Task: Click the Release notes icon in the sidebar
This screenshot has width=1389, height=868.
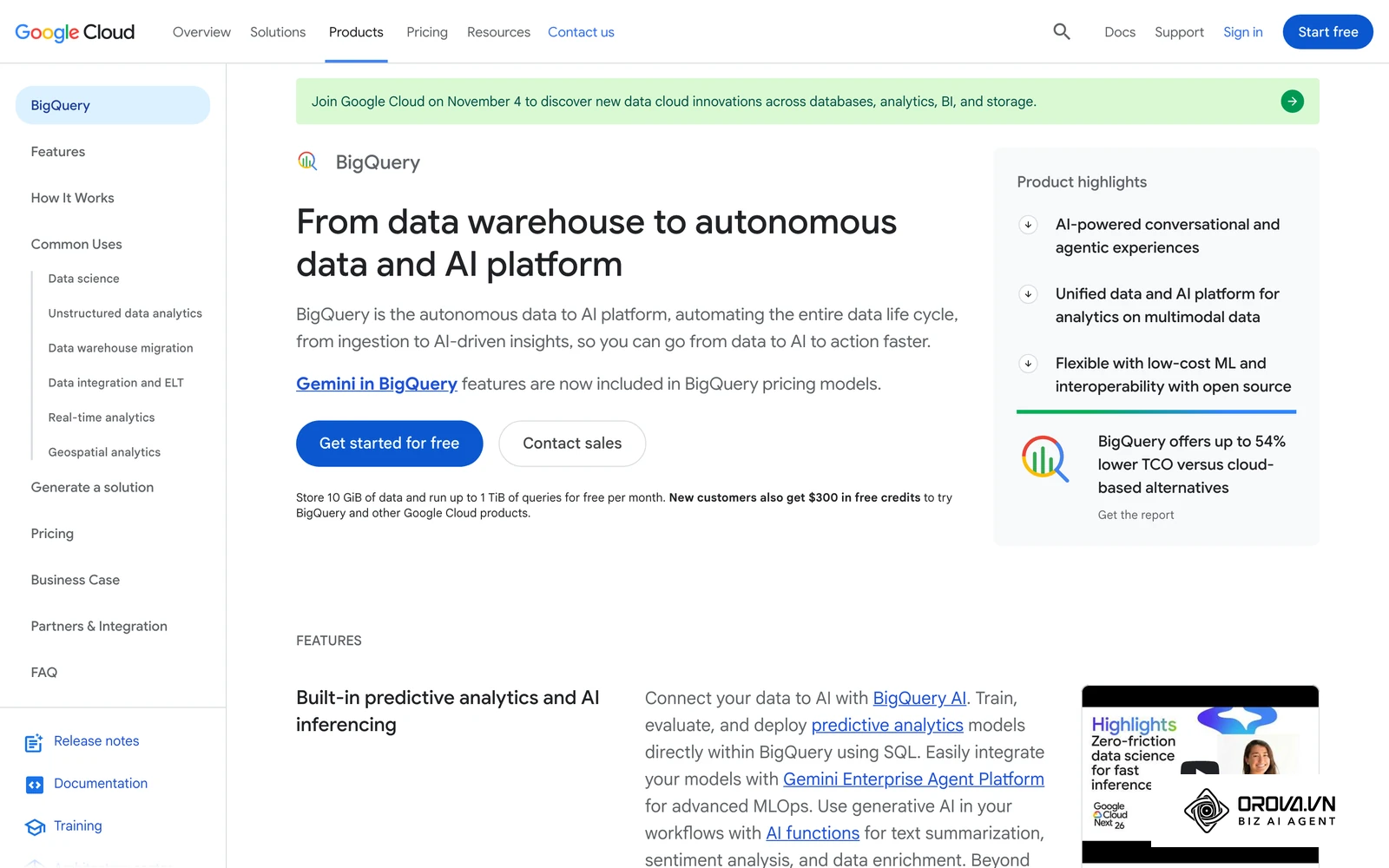Action: pos(34,743)
